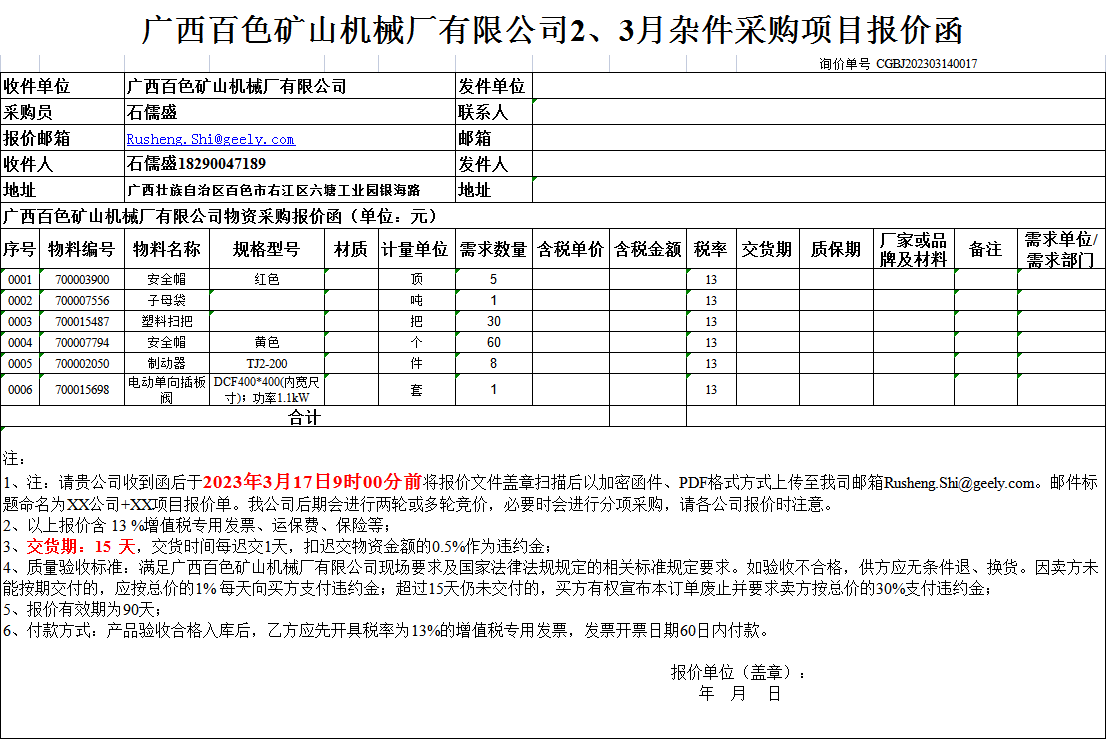Screen dimensions: 1106x739
Task: Select material code 700003900
Action: 82,279
